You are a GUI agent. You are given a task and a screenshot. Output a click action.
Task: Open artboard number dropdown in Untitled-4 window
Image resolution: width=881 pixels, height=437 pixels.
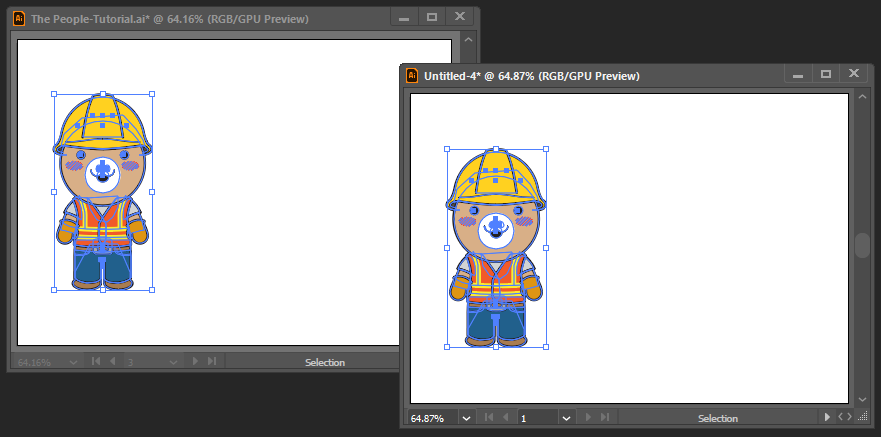click(x=566, y=417)
